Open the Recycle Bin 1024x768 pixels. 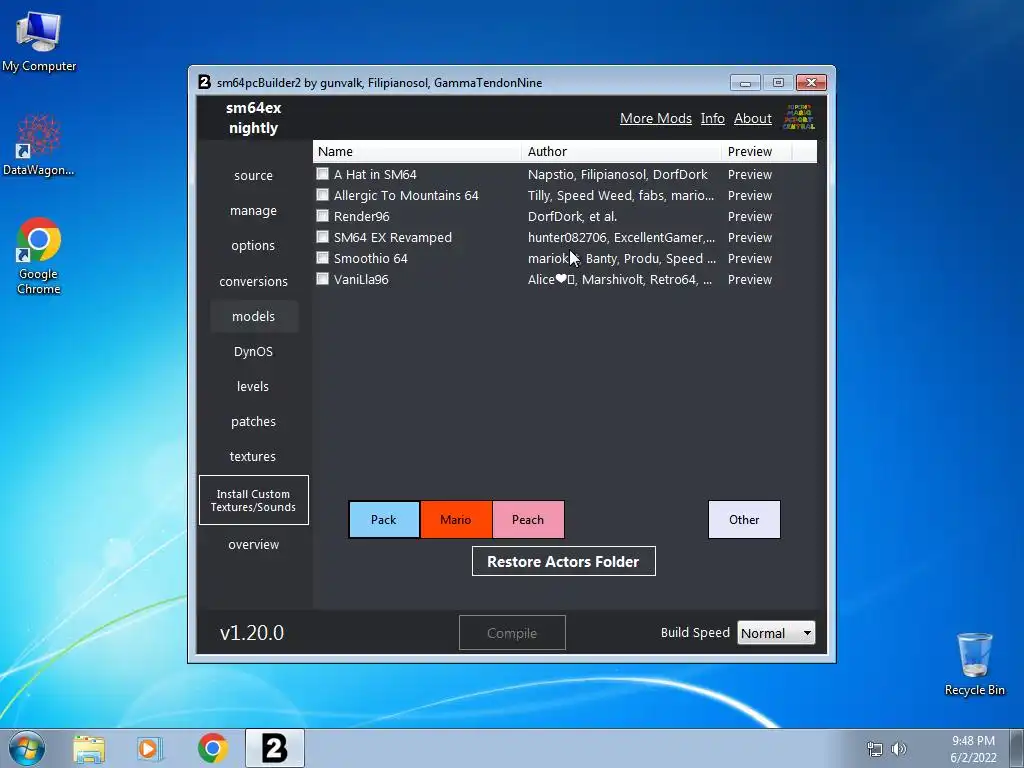click(x=974, y=664)
